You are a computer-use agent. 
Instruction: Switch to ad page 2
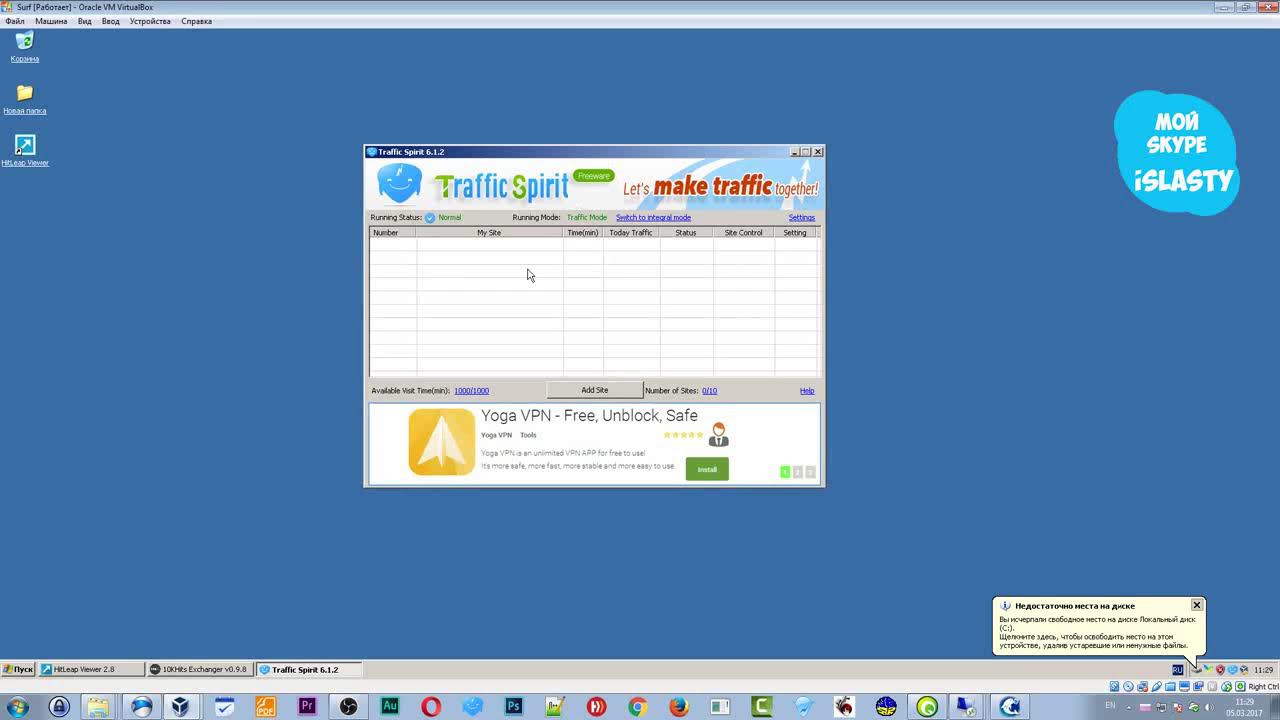point(797,472)
